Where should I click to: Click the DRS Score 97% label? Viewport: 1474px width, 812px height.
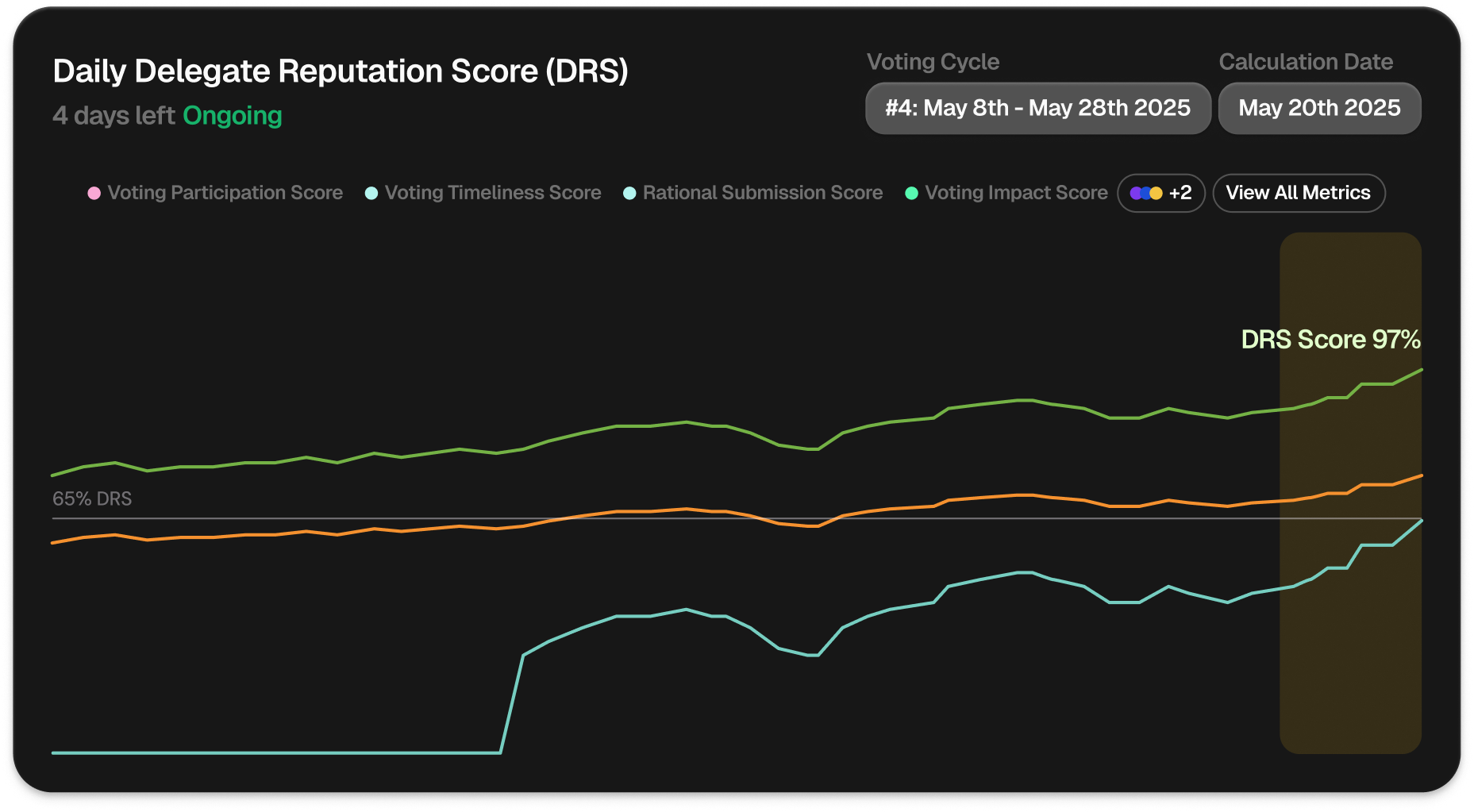[x=1330, y=340]
